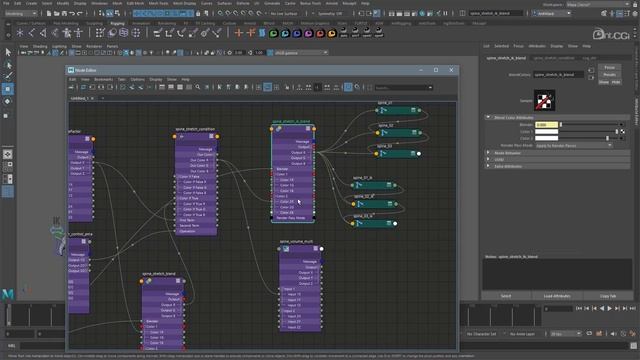The image size is (640, 360).
Task: Expand the Node Behavior section
Action: tap(488, 153)
